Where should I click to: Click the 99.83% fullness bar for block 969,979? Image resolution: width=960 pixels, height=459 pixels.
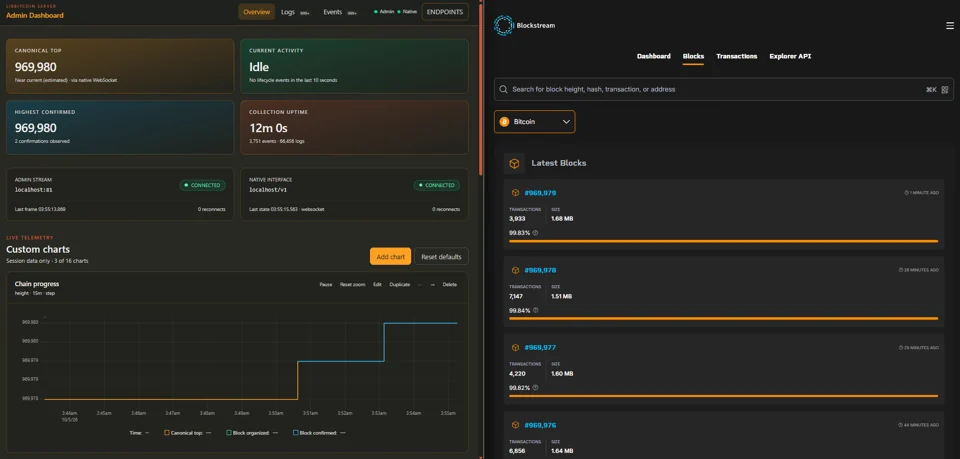point(723,241)
